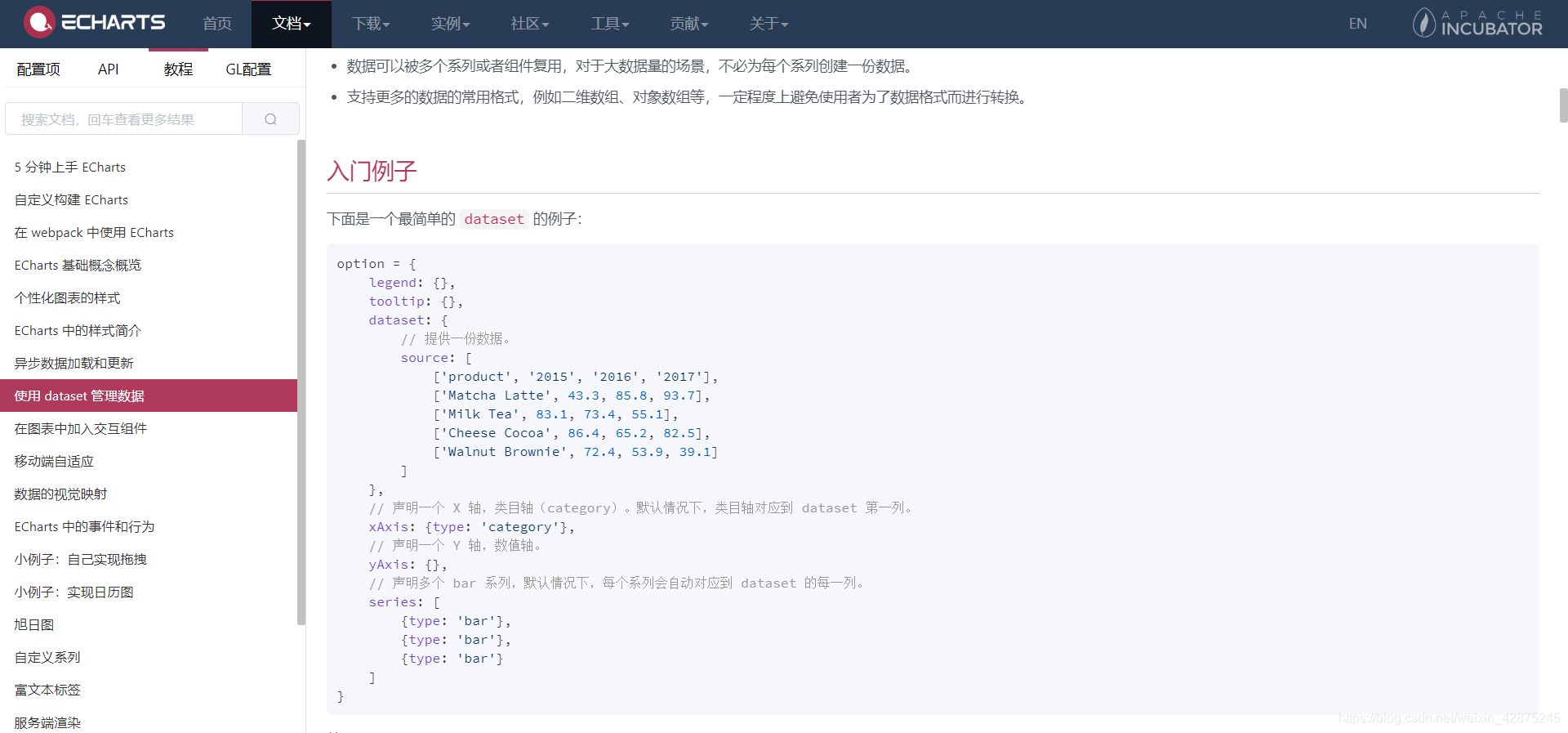The height and width of the screenshot is (733, 1568).
Task: Select the 教程 tab
Action: 178,69
